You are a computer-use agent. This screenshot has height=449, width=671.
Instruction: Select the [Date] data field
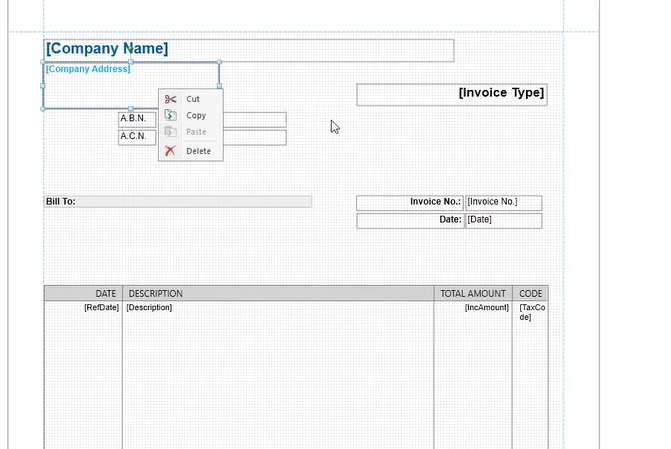click(x=503, y=220)
